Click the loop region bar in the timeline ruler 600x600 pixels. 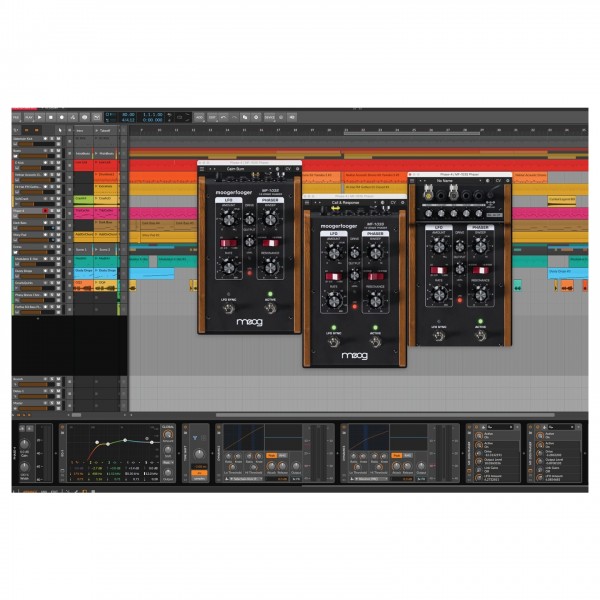(x=412, y=133)
